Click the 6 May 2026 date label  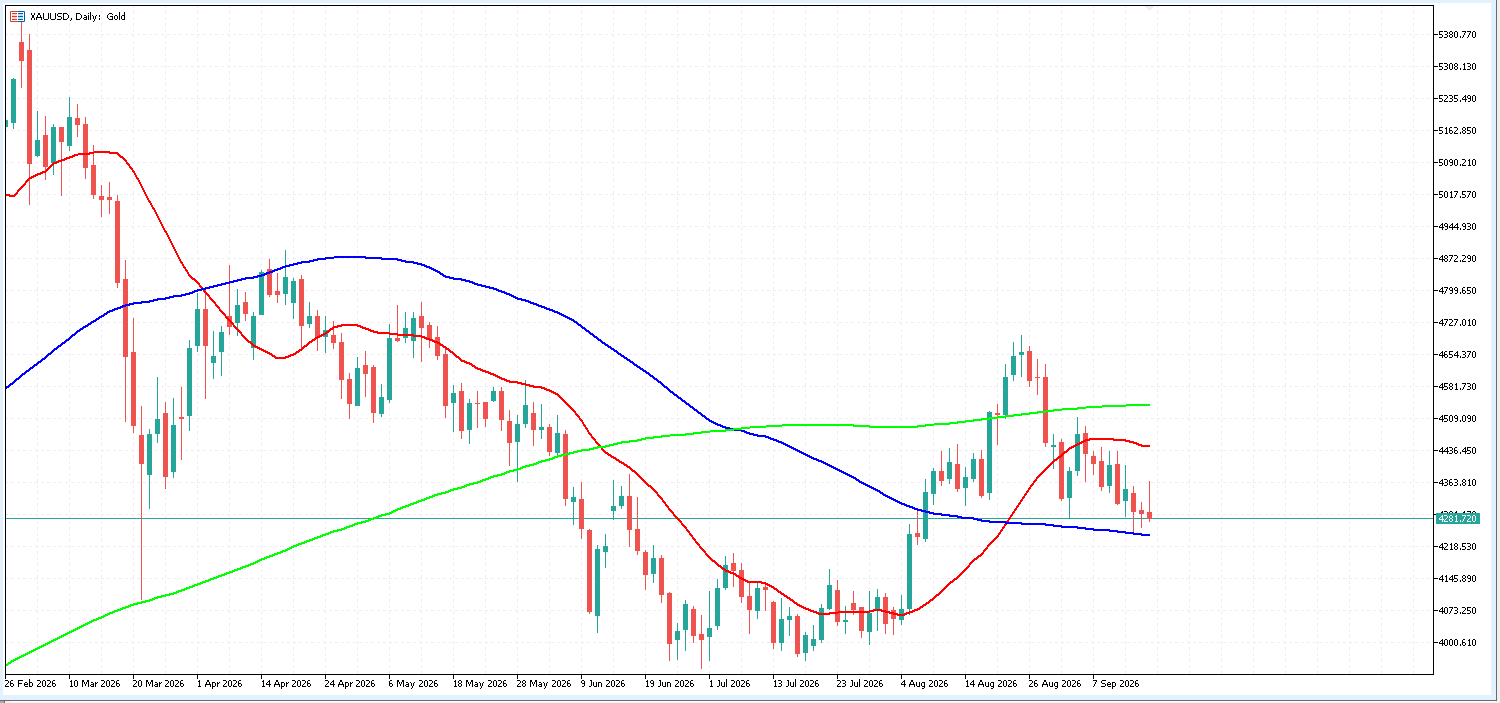pyautogui.click(x=413, y=684)
